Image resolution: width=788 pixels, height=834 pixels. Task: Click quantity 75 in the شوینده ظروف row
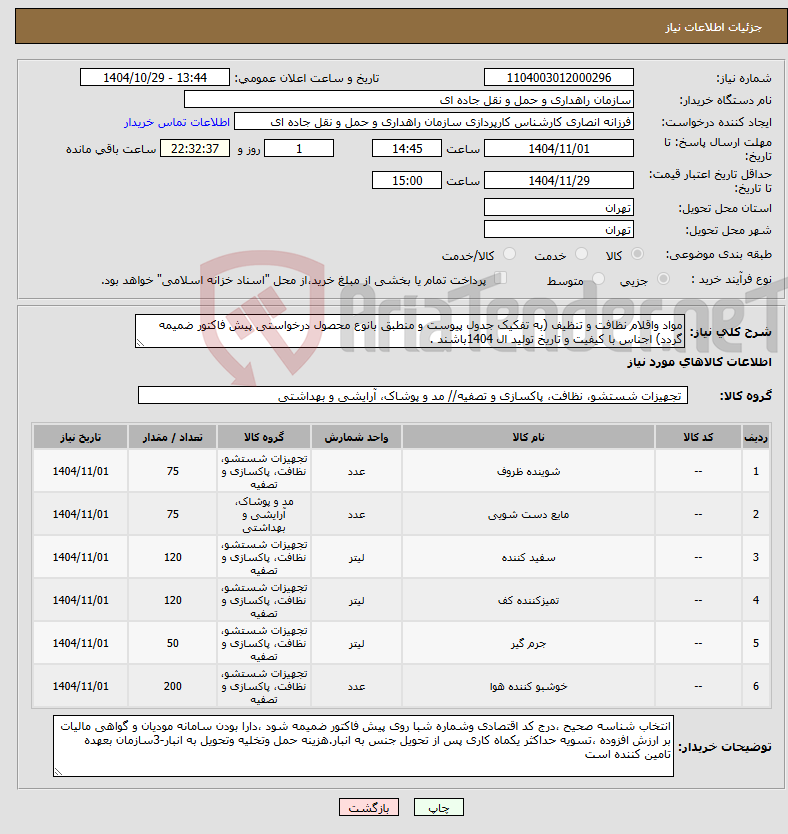click(173, 471)
